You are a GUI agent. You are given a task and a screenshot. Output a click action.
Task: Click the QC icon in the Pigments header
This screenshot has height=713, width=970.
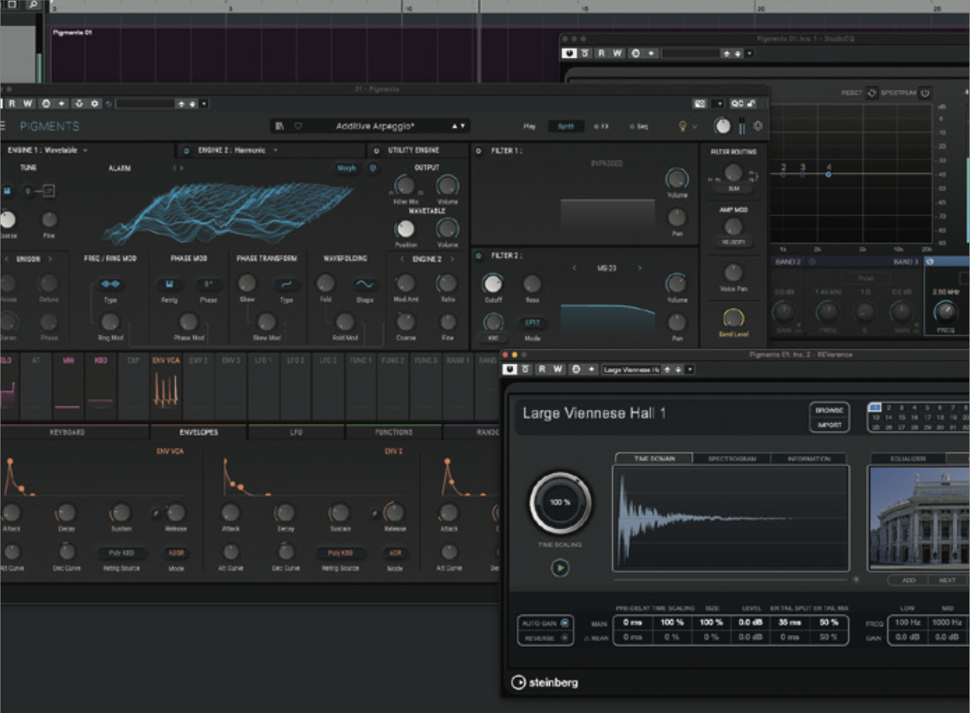point(737,103)
